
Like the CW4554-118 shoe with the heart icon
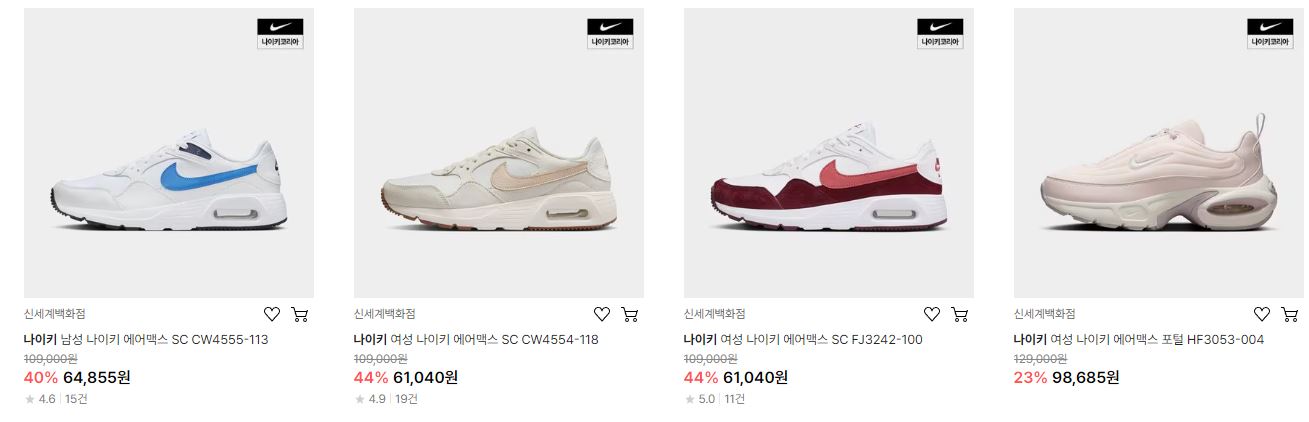[x=602, y=314]
